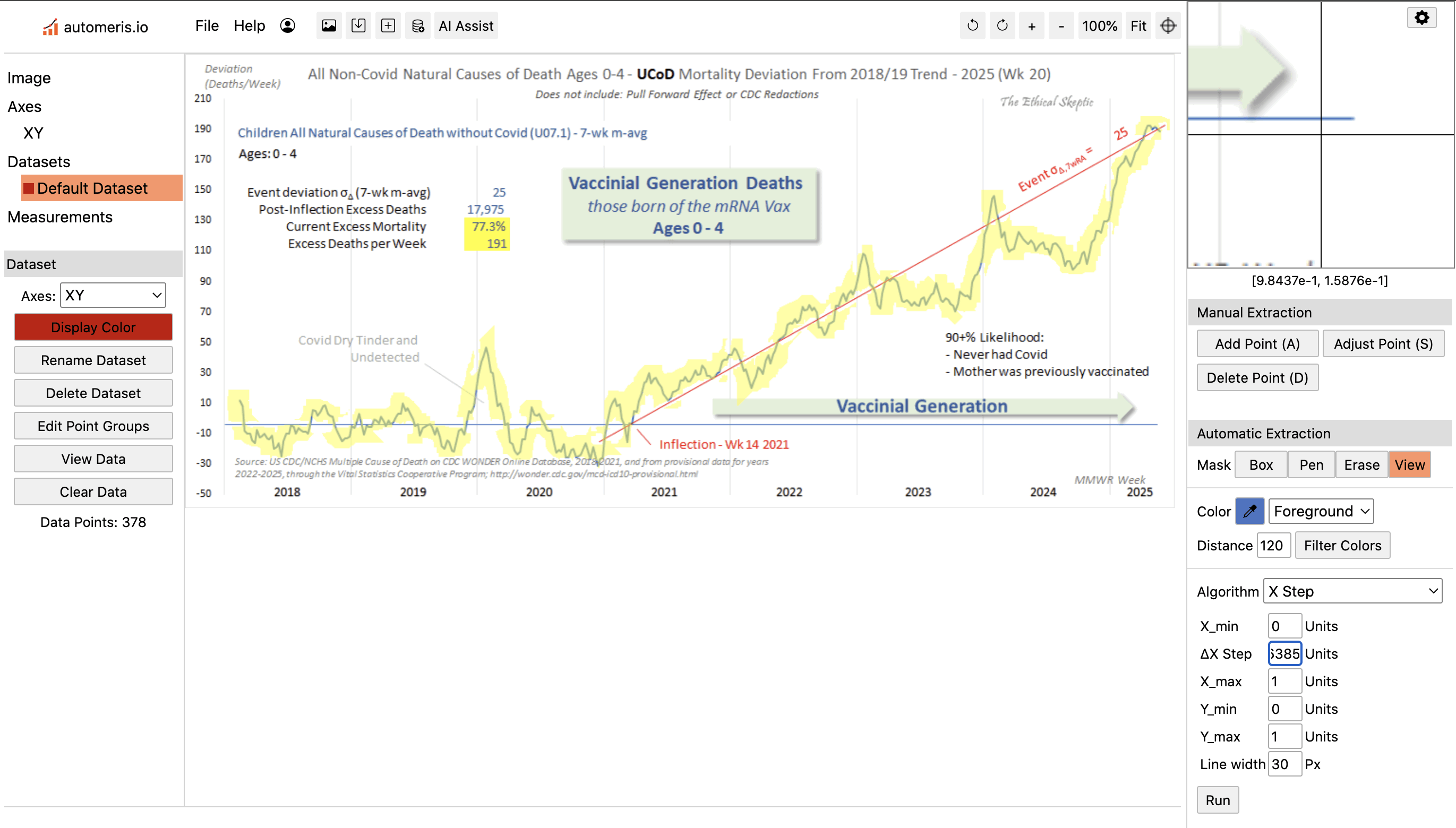Image resolution: width=1456 pixels, height=828 pixels.
Task: Toggle the mask View mode
Action: tap(1409, 465)
